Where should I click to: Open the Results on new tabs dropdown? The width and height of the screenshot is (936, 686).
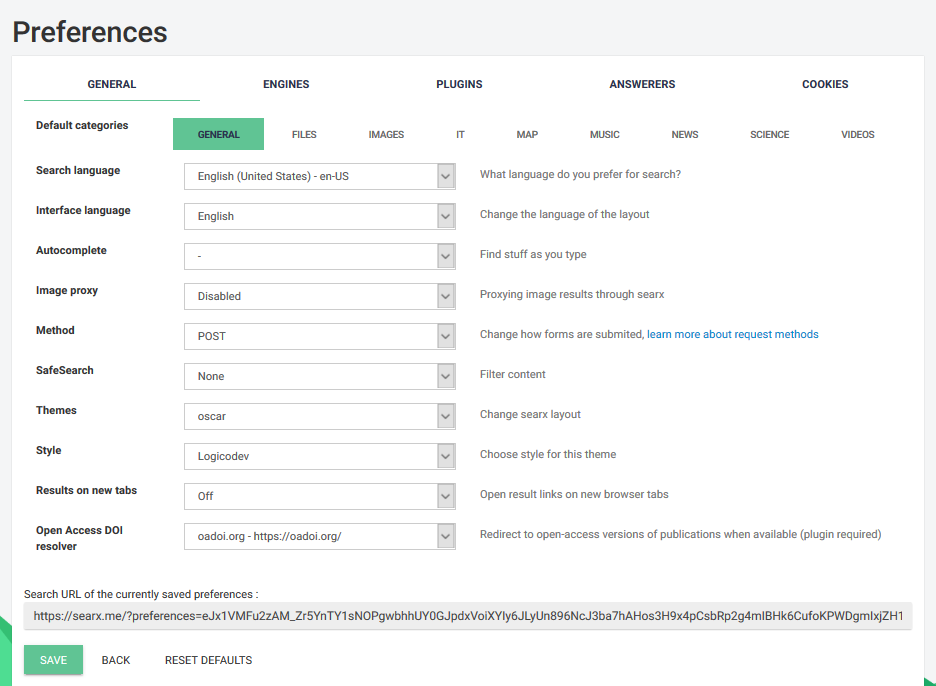(320, 496)
